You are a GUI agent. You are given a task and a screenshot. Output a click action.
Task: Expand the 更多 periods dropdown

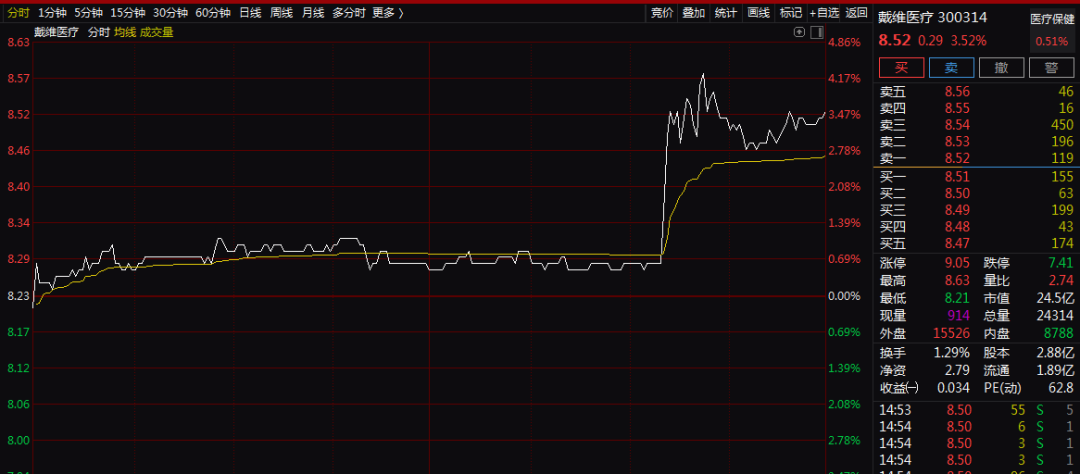388,12
